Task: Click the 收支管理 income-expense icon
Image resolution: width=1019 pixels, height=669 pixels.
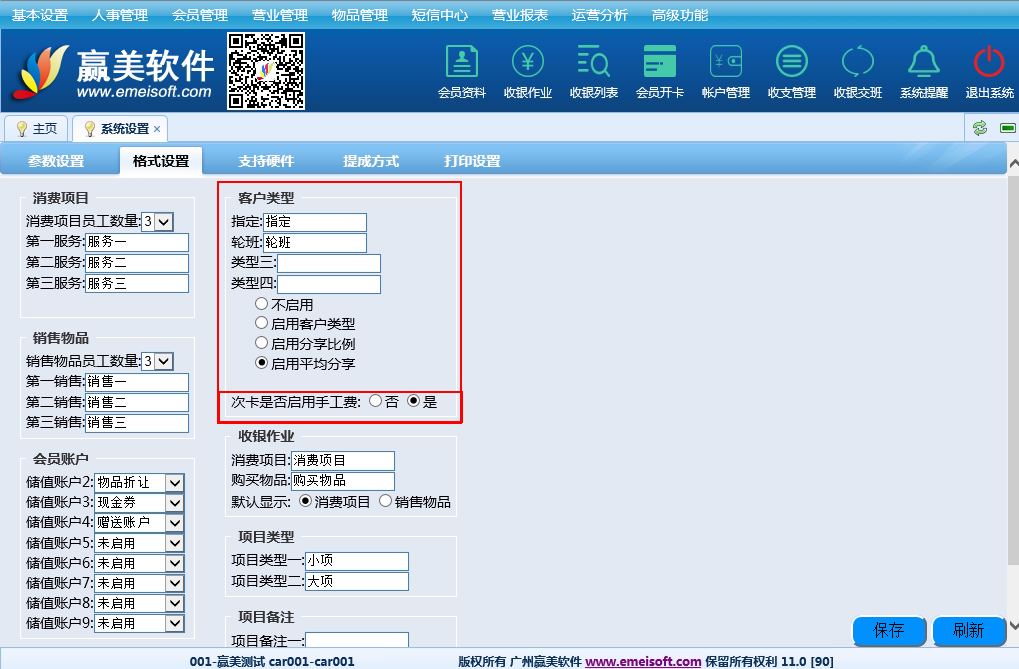Action: coord(792,62)
